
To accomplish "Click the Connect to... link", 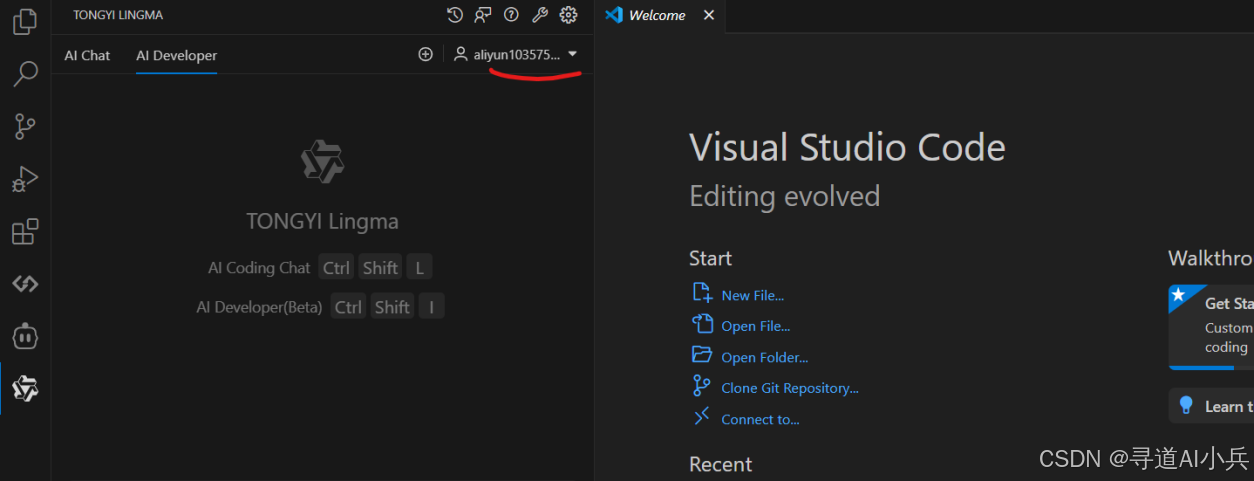I will (760, 419).
